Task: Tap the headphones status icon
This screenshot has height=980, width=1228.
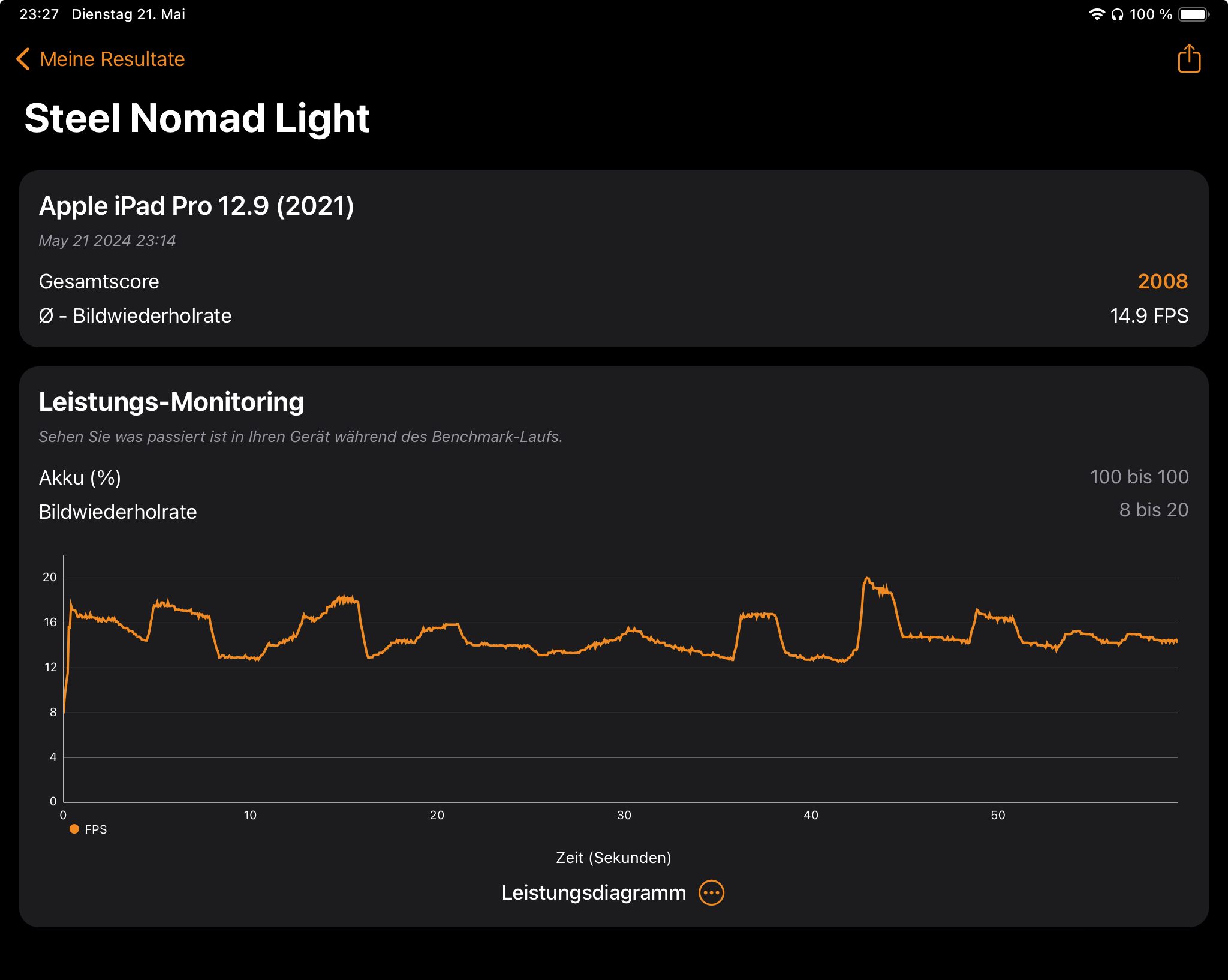Action: tap(1117, 14)
